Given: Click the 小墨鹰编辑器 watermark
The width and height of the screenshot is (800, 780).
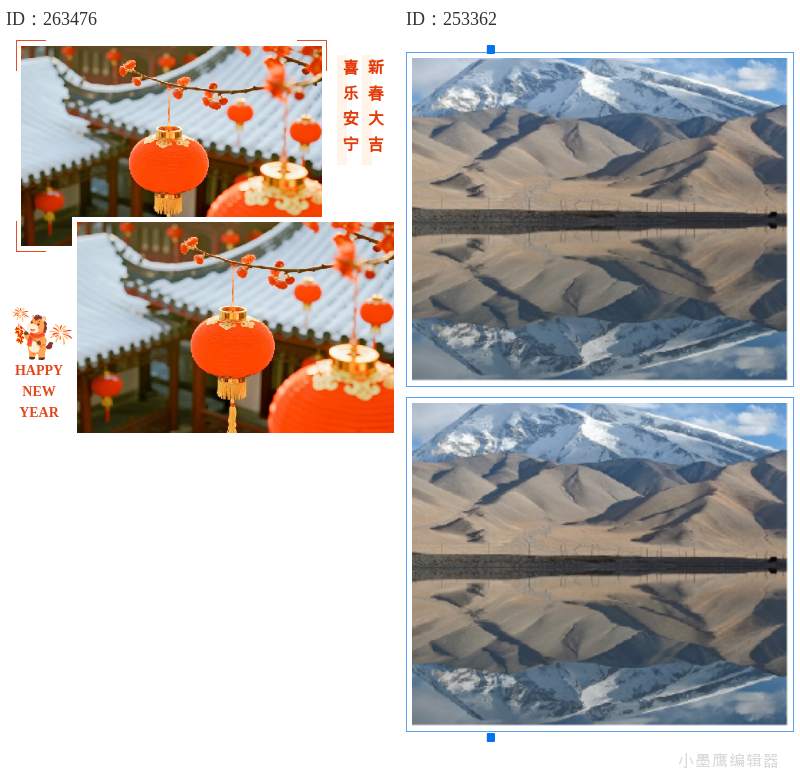Looking at the screenshot, I should (x=728, y=760).
